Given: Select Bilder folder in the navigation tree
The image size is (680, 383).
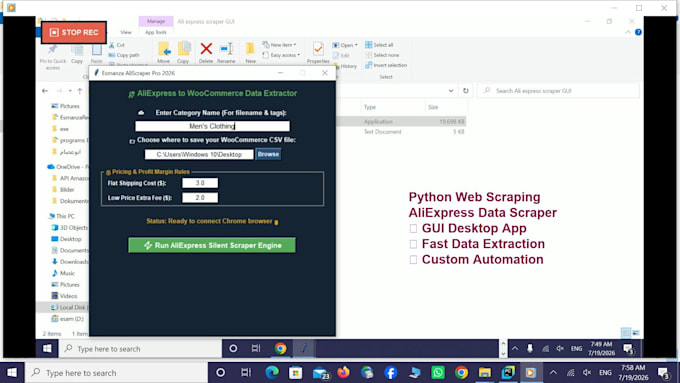Looking at the screenshot, I should pyautogui.click(x=63, y=190).
